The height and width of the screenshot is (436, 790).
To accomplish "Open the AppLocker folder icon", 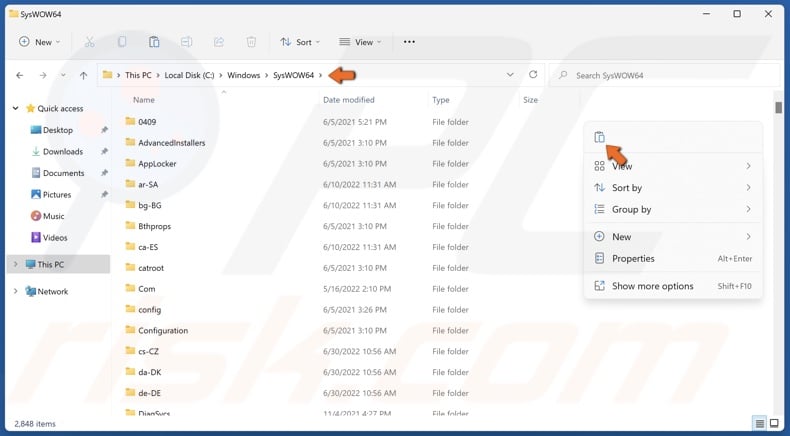I will [x=130, y=163].
